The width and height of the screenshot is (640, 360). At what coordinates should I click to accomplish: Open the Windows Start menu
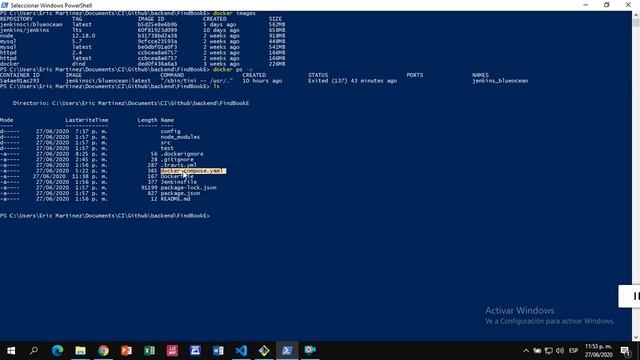11,351
